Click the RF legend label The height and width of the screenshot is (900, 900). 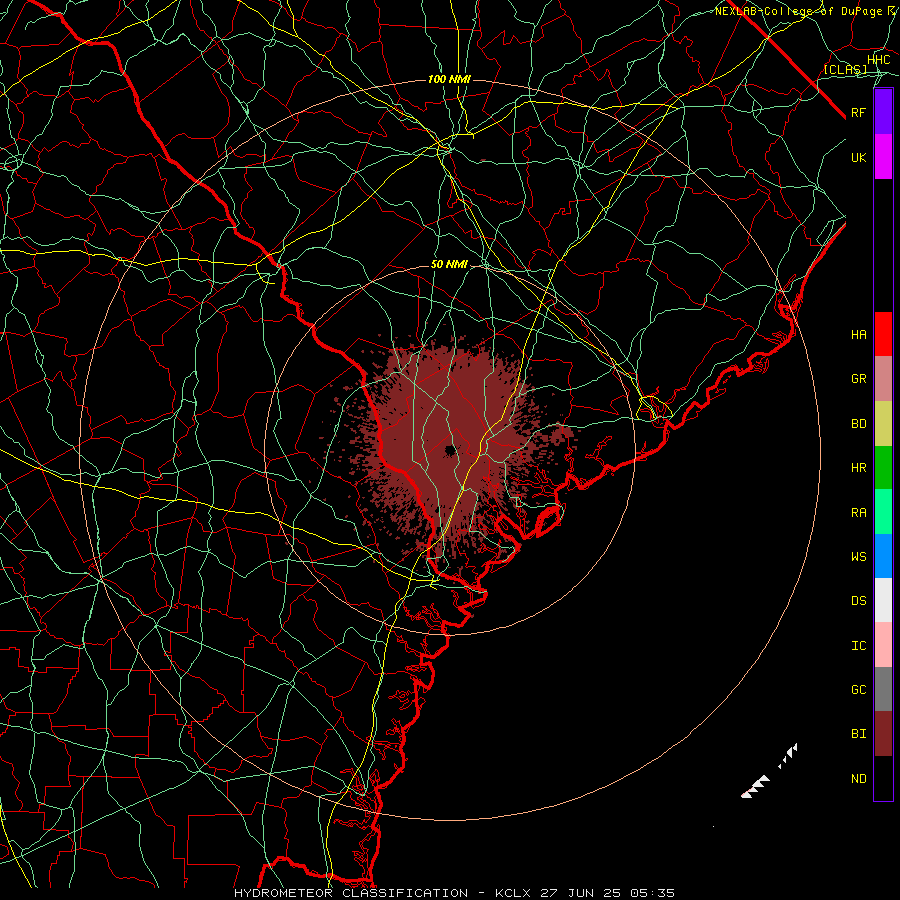pyautogui.click(x=858, y=112)
